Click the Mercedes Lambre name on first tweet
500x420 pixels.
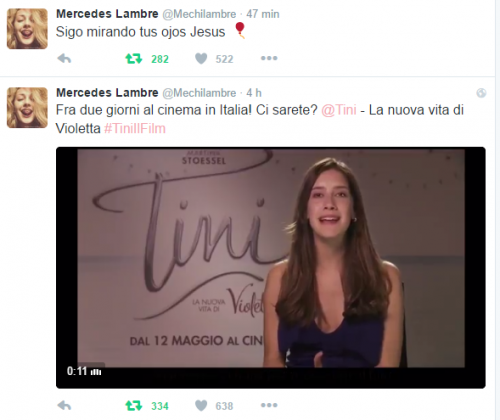[107, 14]
